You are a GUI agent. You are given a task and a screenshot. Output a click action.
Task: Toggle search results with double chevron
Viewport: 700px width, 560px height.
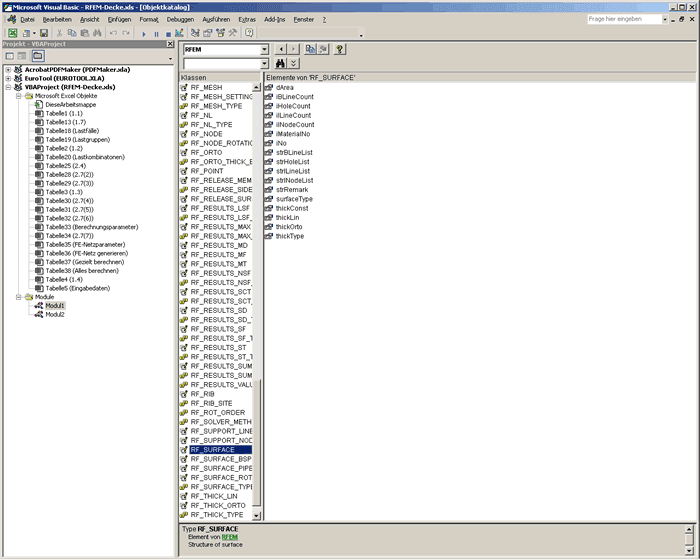point(293,63)
